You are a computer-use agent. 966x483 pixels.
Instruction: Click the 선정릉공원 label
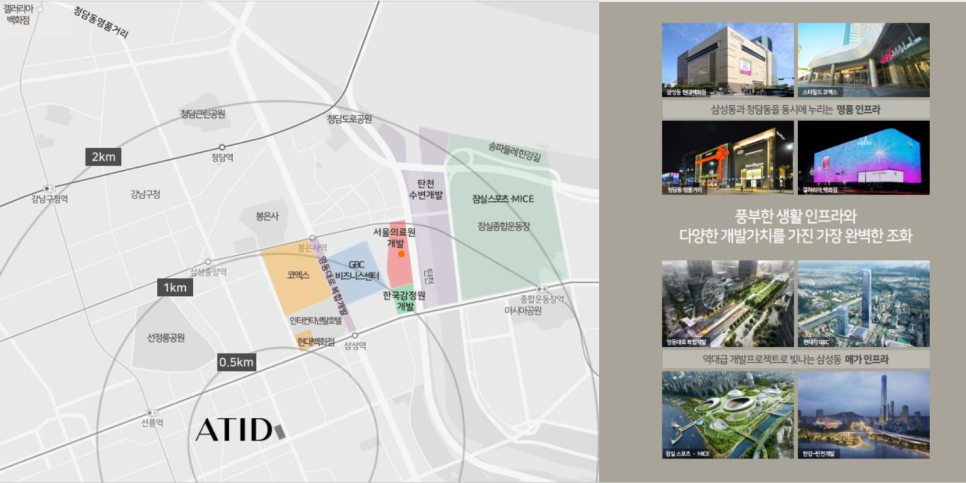(x=166, y=338)
